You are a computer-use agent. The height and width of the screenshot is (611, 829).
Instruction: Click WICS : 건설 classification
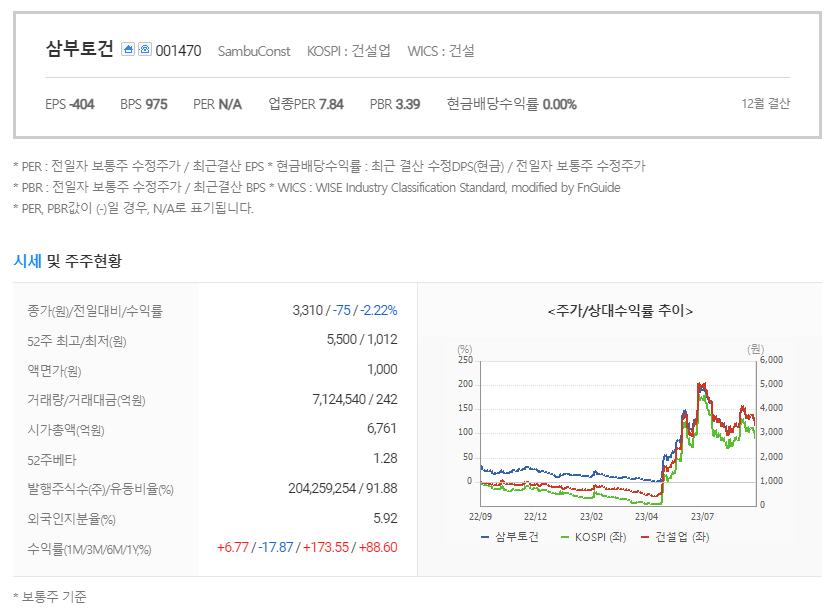(440, 51)
